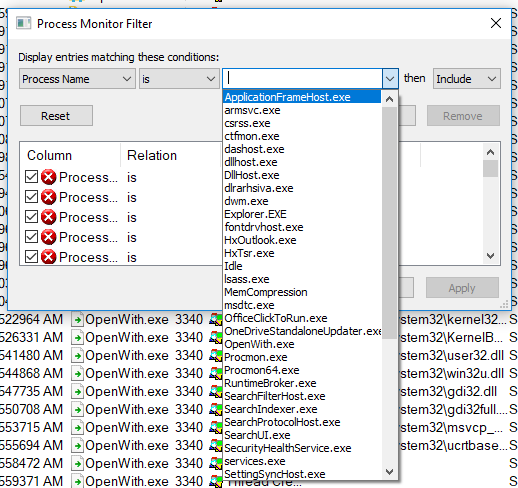Select services.exe from the dropdown list
Screen dimensions: 518x488
[302, 461]
